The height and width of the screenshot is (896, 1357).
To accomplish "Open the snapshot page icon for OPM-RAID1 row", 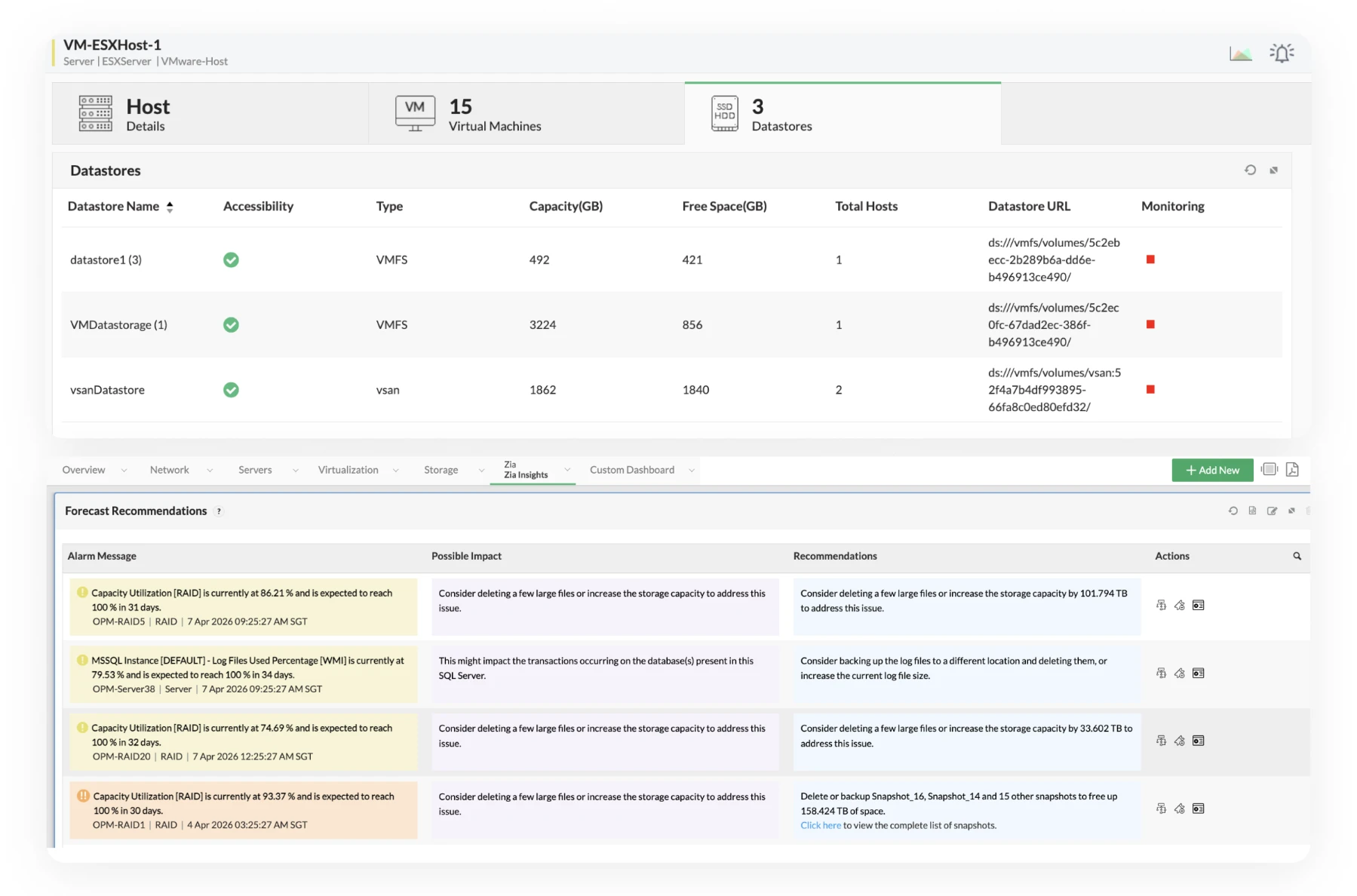I will [x=1198, y=809].
